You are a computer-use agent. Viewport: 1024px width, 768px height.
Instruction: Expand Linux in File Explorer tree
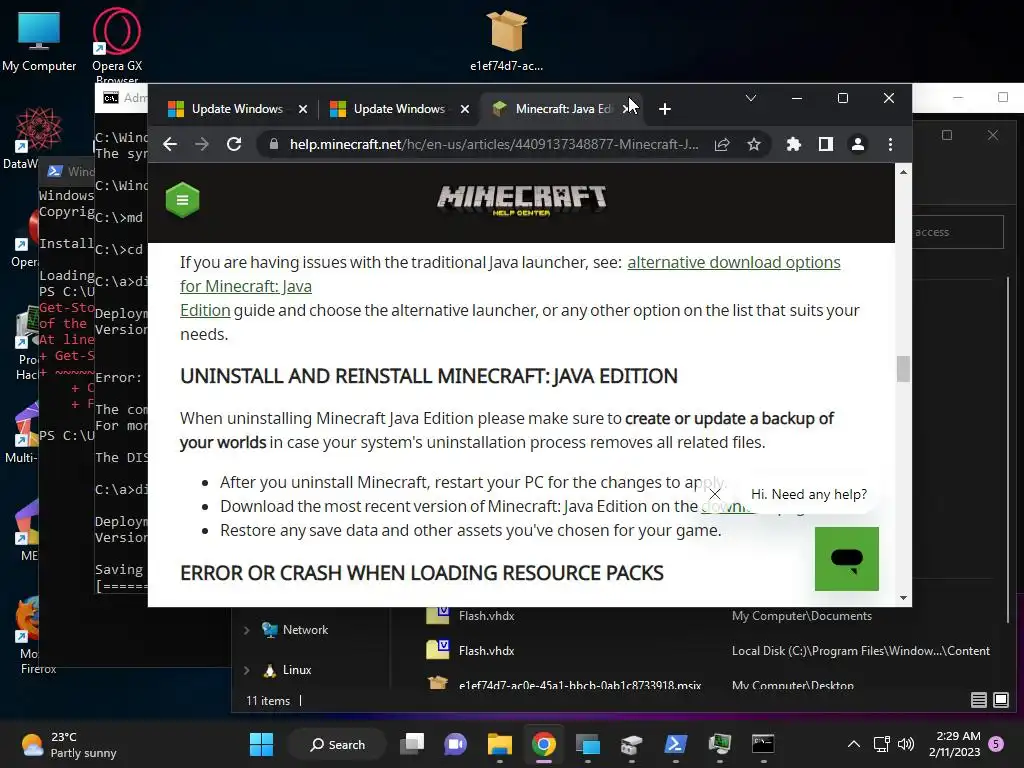click(x=246, y=670)
